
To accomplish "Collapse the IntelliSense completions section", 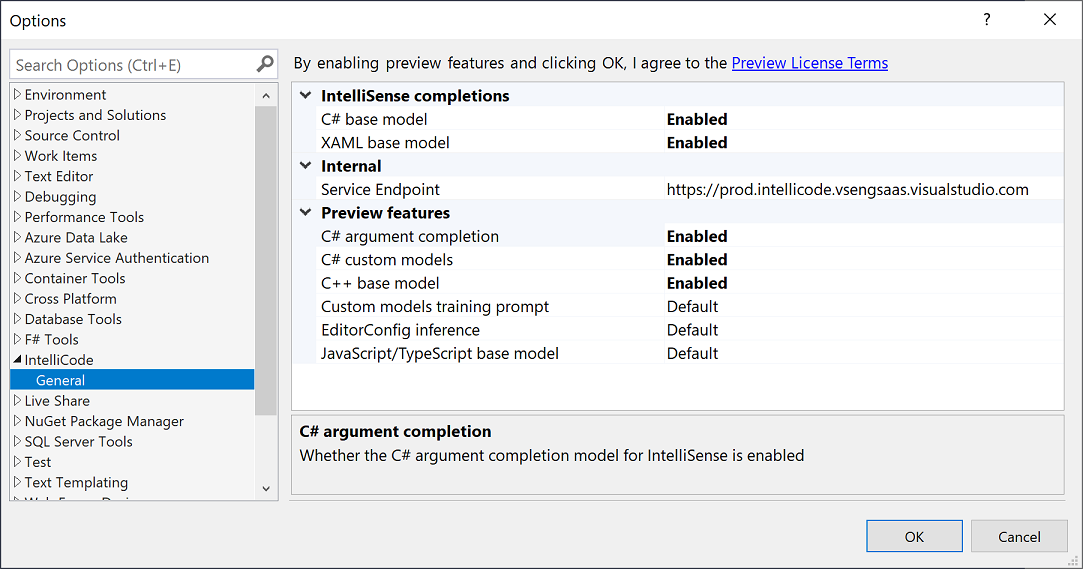I will tap(305, 96).
